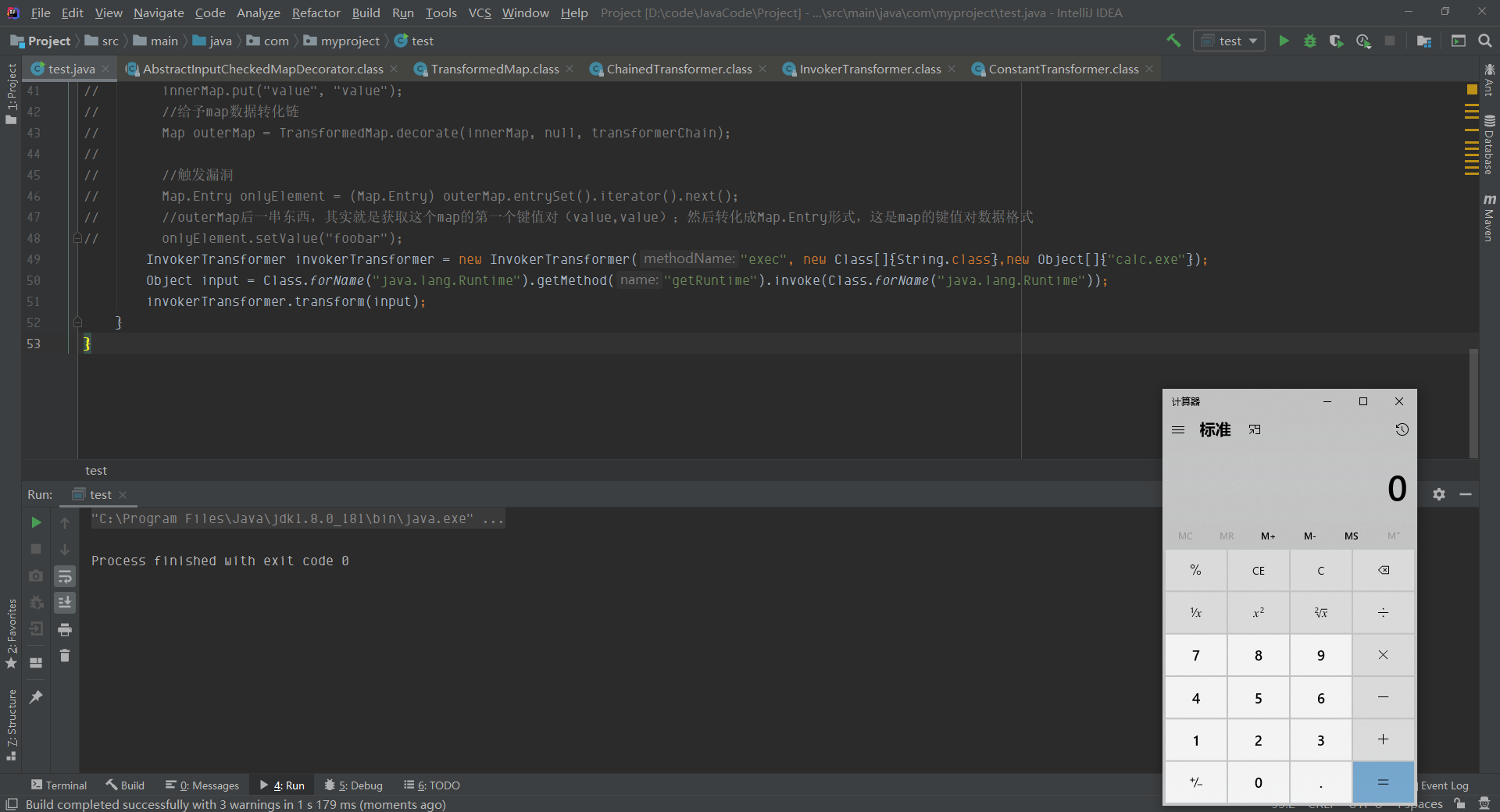Close the ConstantTransformer.class tab
1500x812 pixels.
pos(1149,69)
